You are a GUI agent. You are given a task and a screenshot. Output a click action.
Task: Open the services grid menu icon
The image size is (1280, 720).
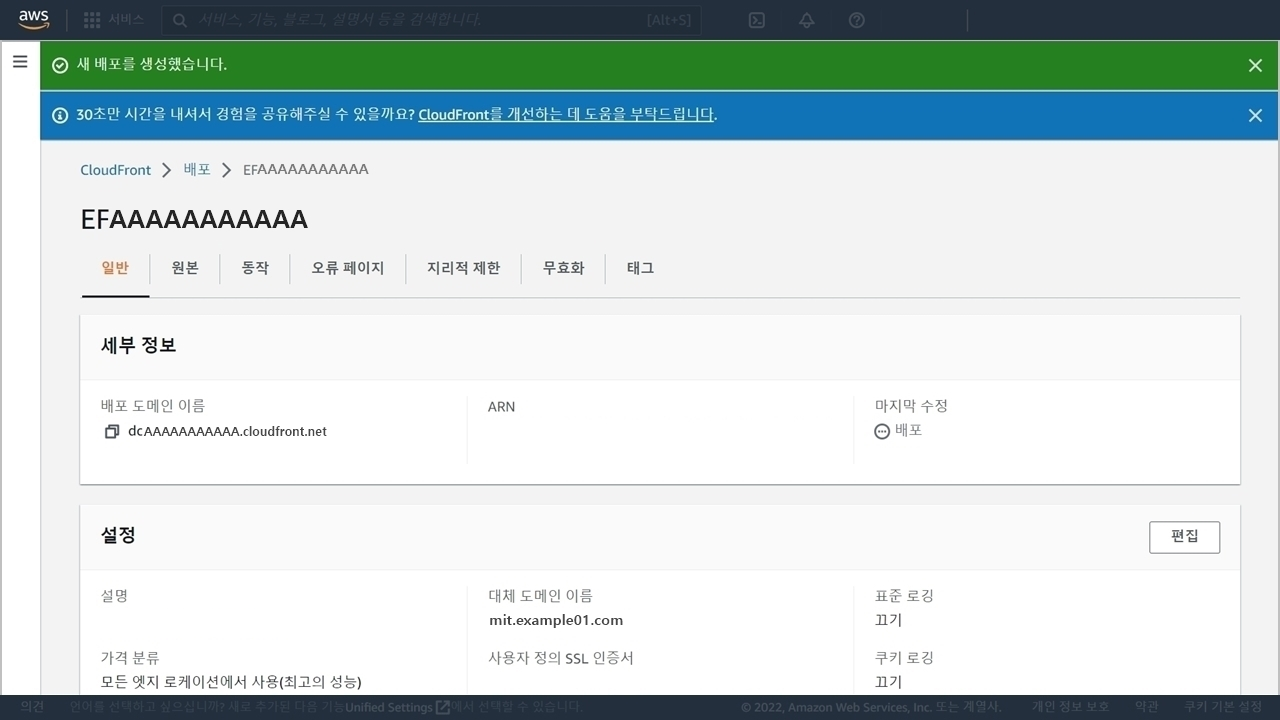point(92,20)
